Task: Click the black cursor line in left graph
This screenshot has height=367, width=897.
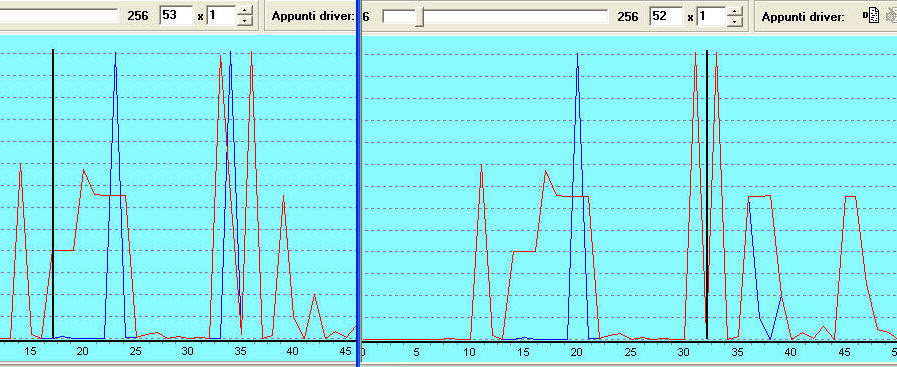Action: tap(53, 194)
